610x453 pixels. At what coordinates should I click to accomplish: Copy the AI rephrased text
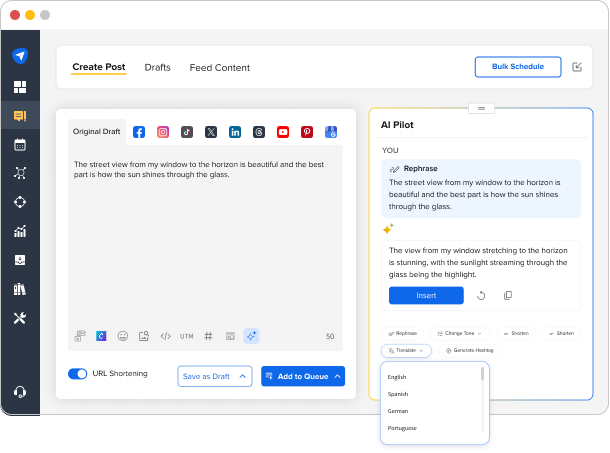508,296
